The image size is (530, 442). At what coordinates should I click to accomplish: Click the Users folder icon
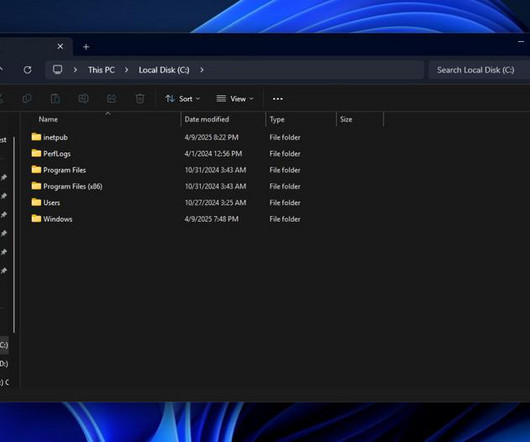click(x=36, y=202)
